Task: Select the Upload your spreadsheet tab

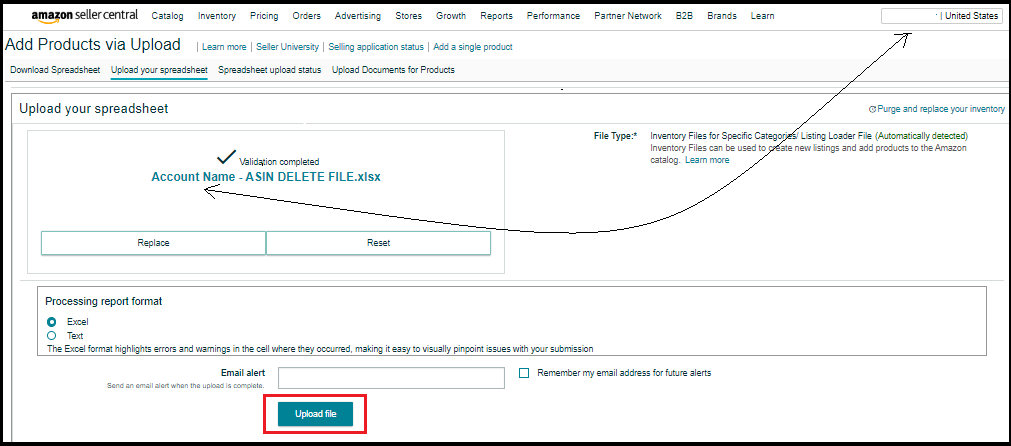Action: click(x=159, y=70)
